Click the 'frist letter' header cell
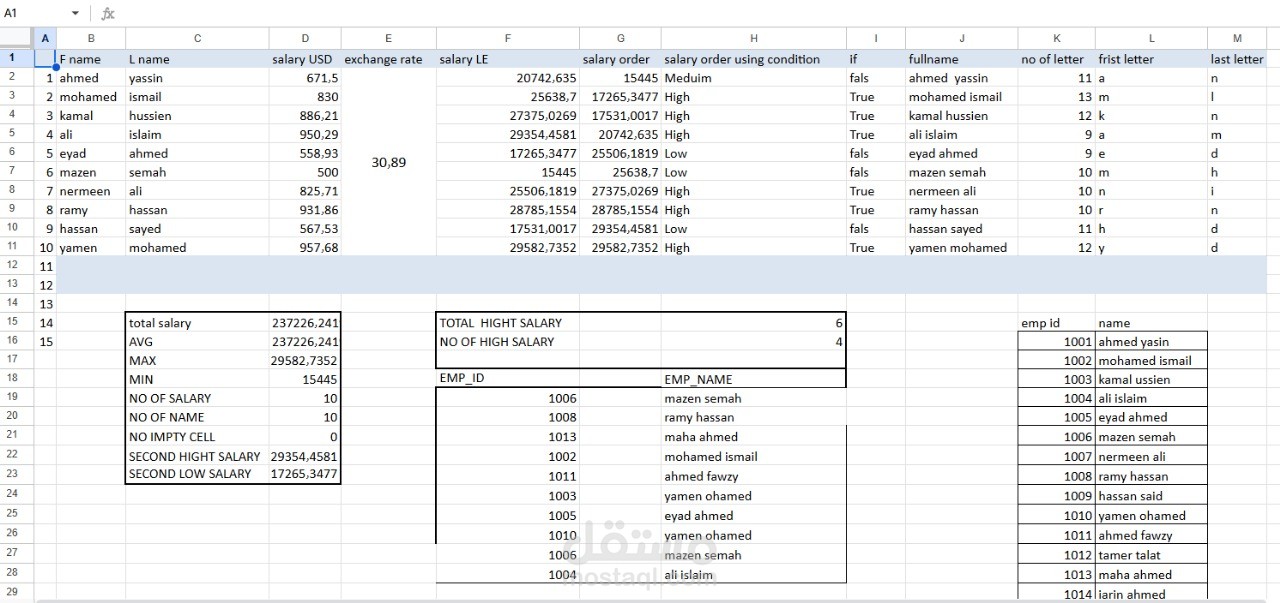1280x603 pixels. tap(1151, 59)
